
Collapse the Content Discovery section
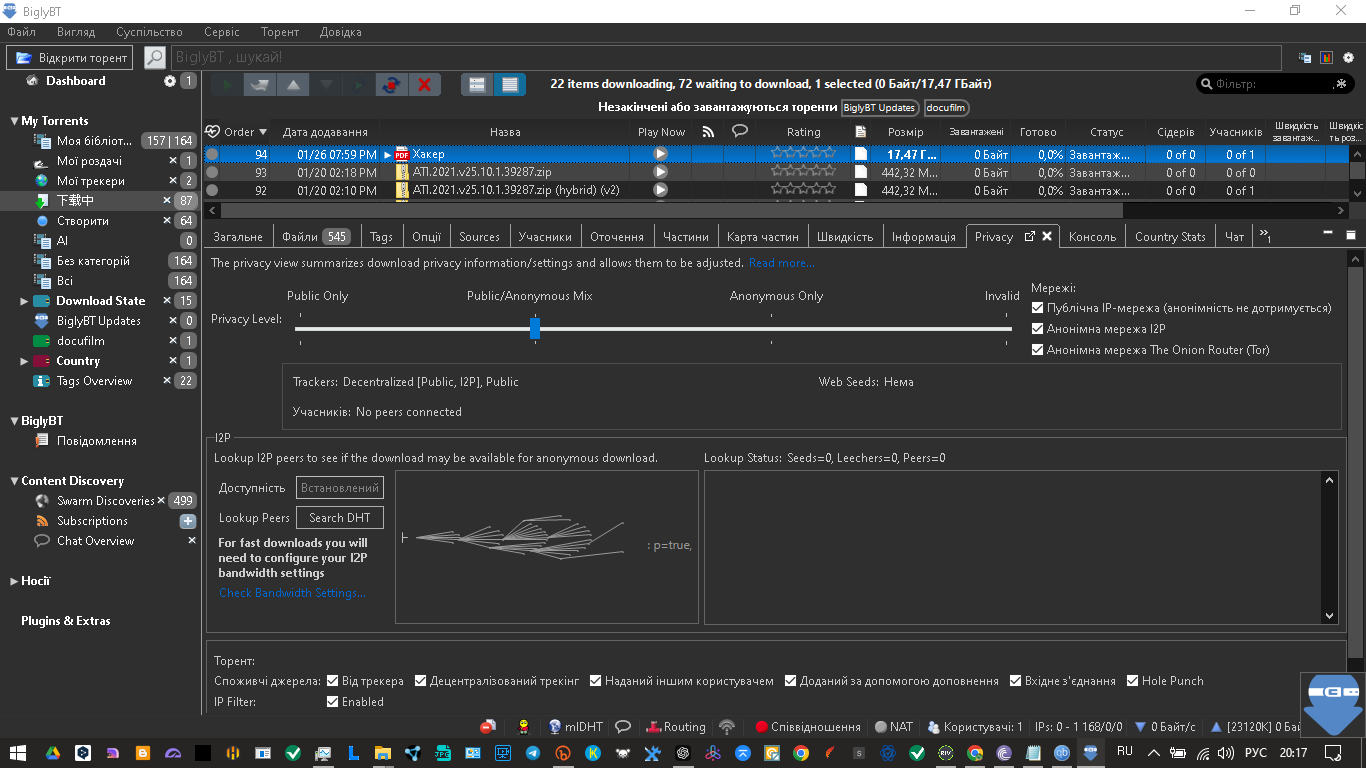[13, 481]
